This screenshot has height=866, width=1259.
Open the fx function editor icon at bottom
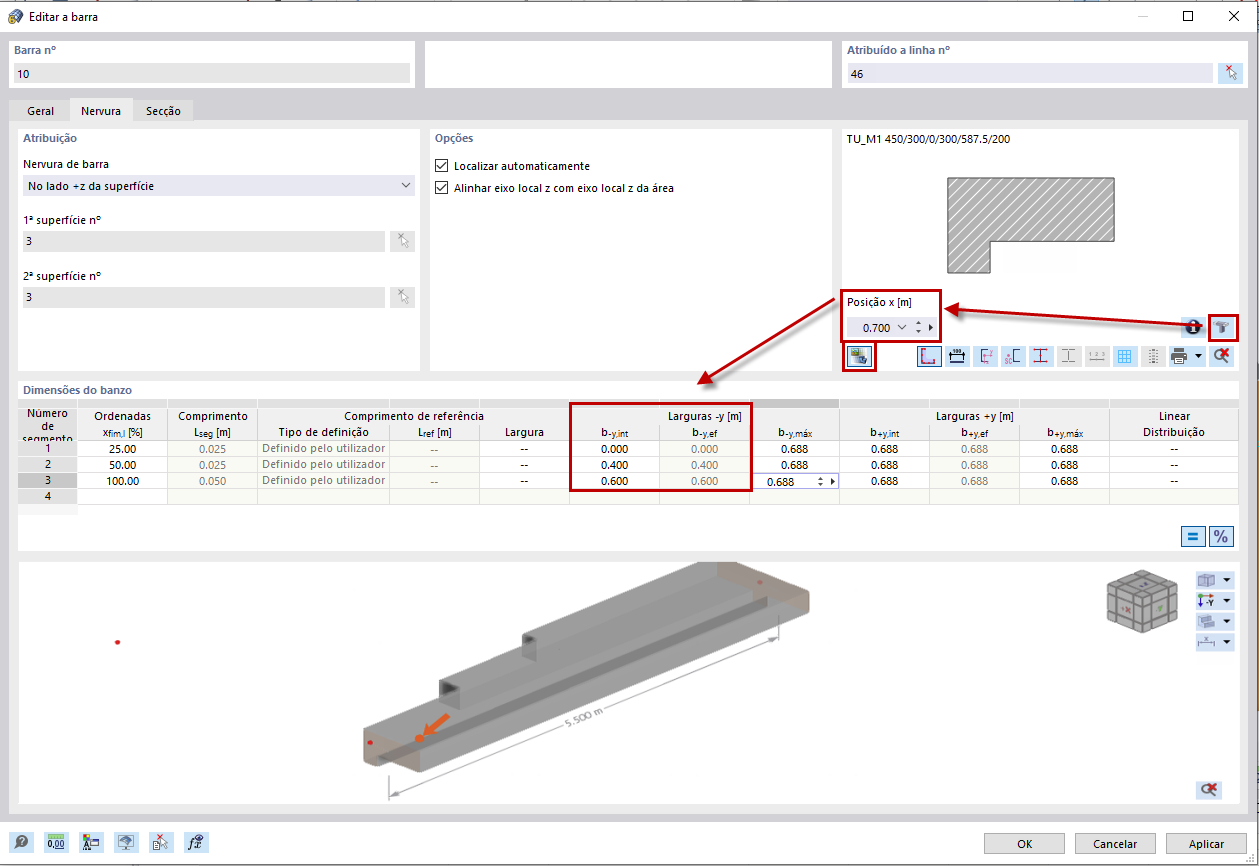(x=196, y=842)
